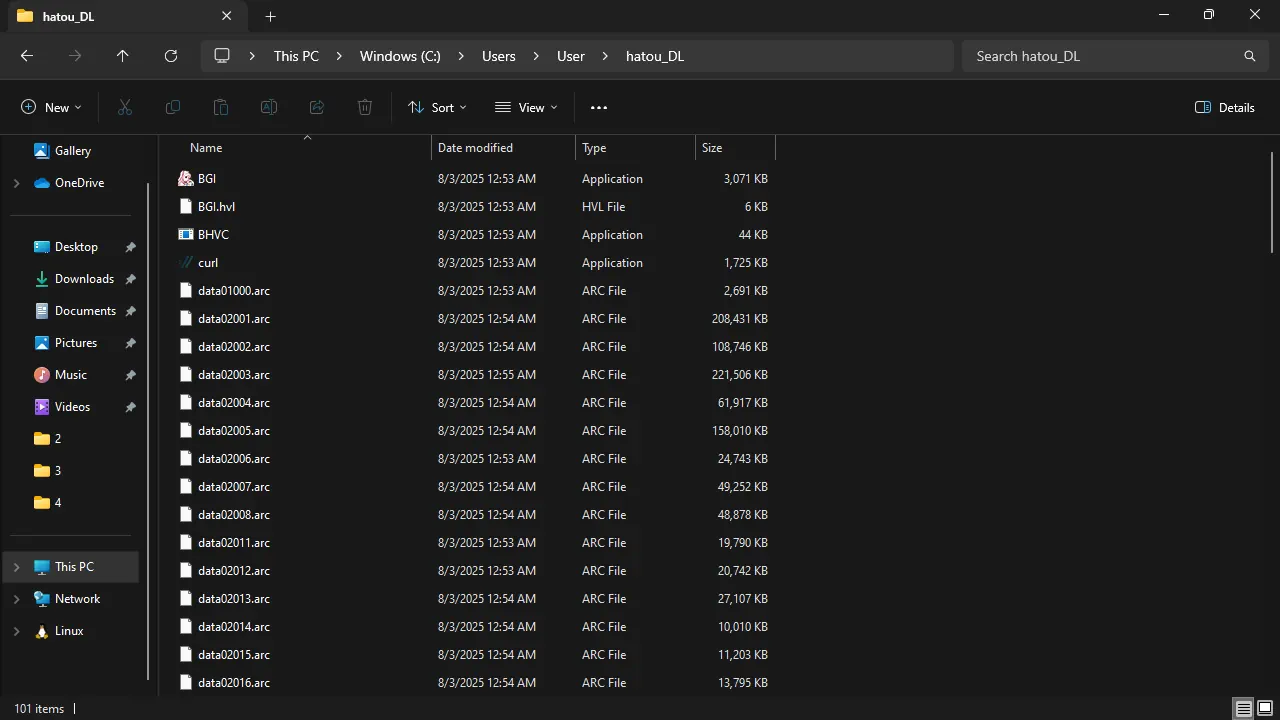Click the Share icon in toolbar
1280x720 pixels.
click(x=317, y=107)
